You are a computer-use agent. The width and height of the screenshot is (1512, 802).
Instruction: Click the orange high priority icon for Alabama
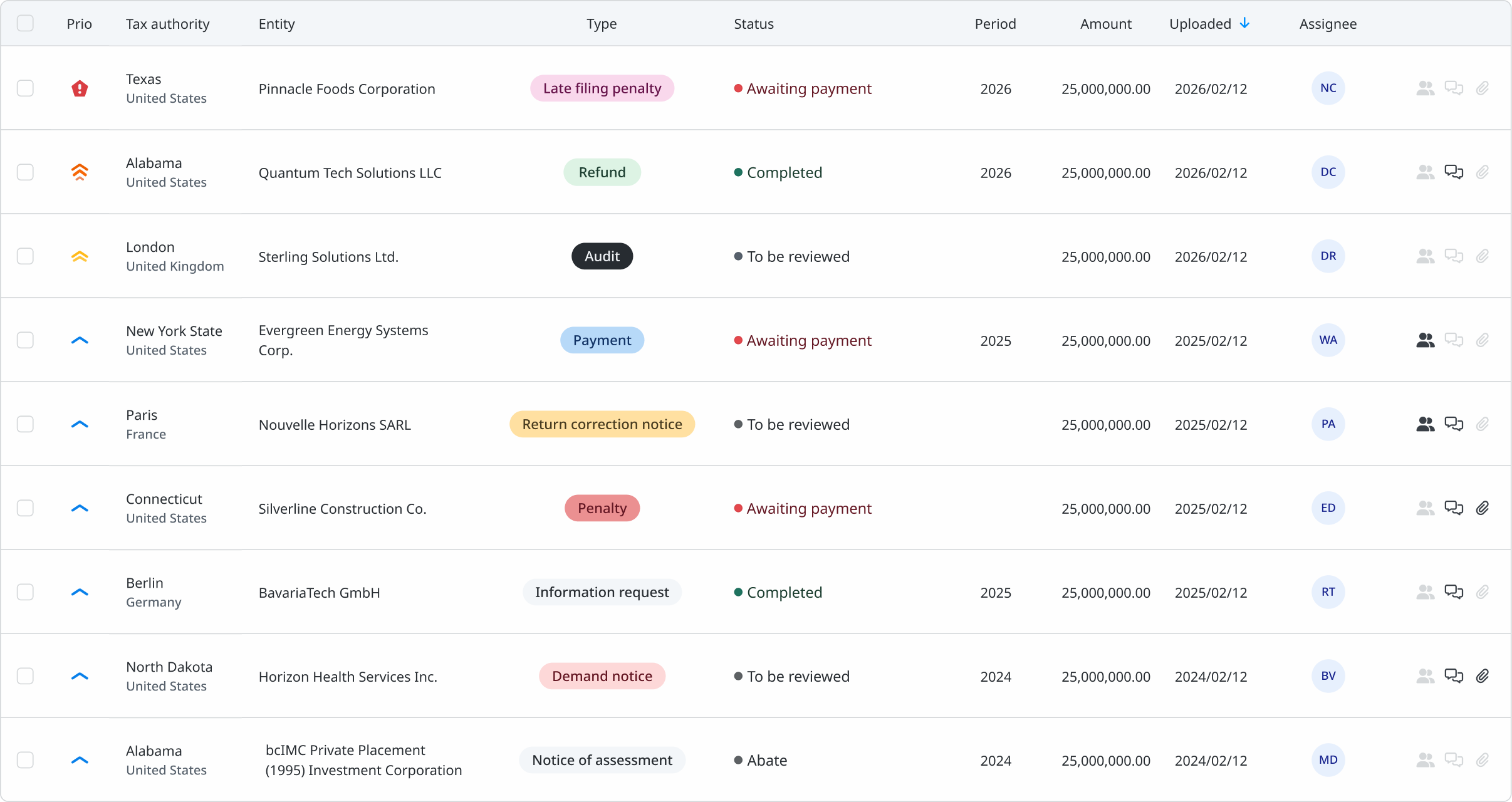click(80, 172)
